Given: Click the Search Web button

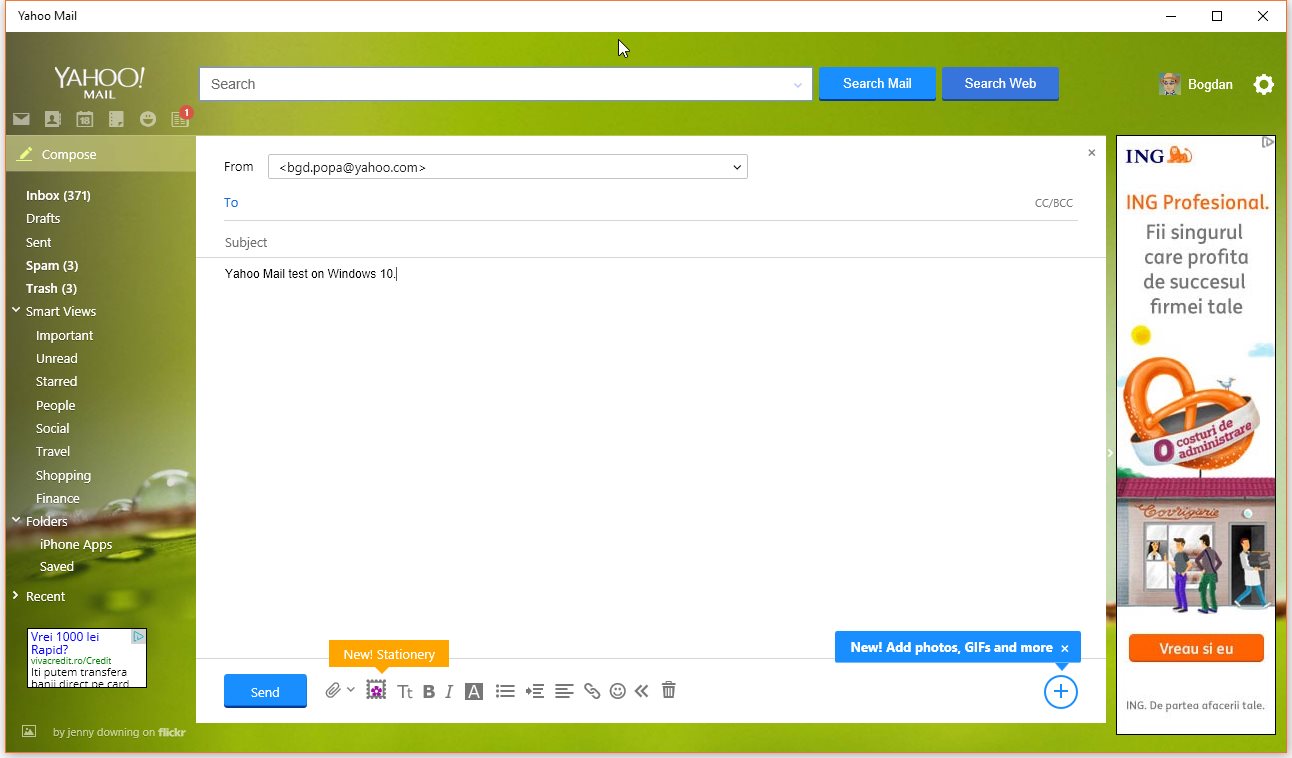Looking at the screenshot, I should point(1000,84).
